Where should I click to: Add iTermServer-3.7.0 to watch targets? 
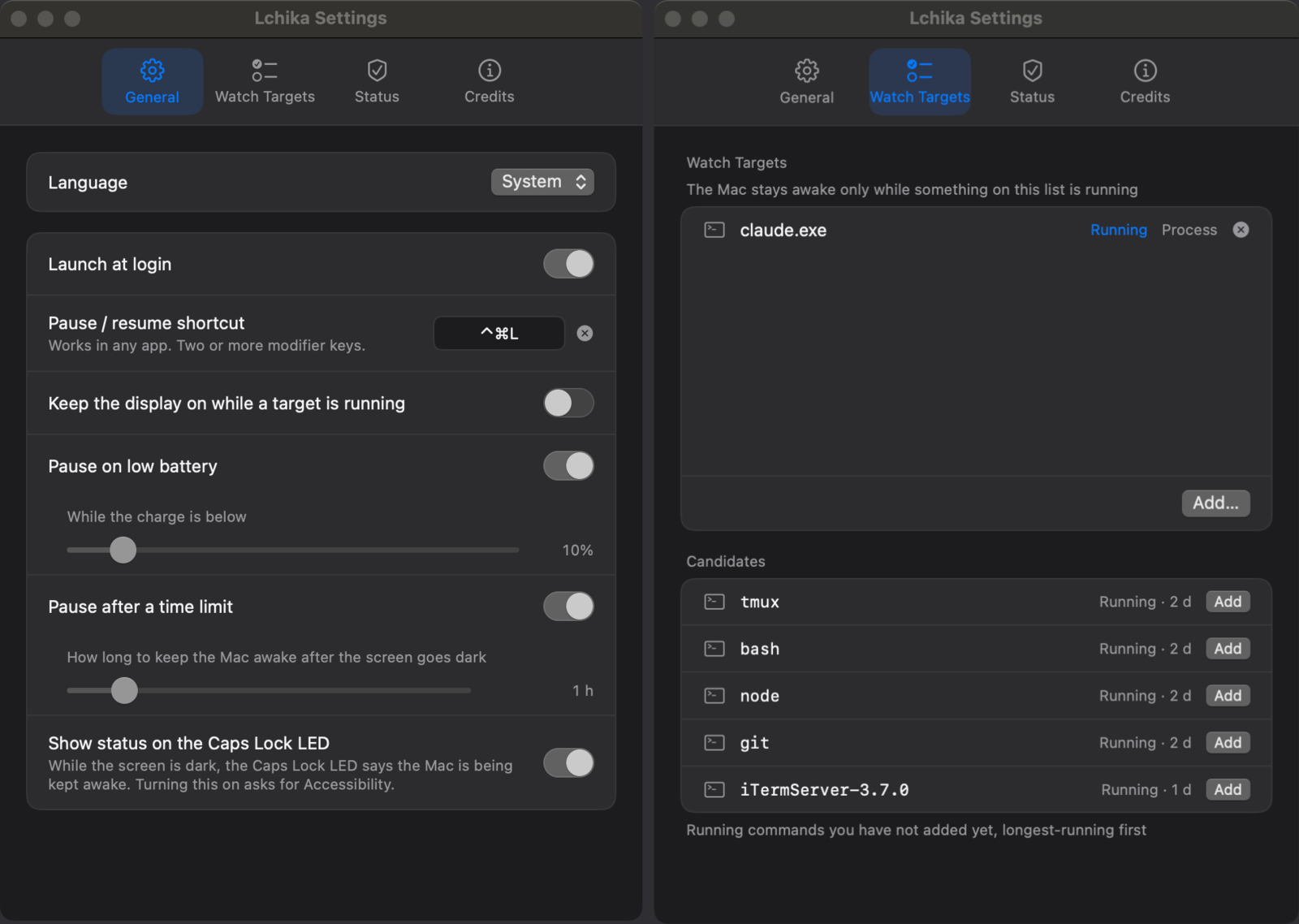[1228, 789]
